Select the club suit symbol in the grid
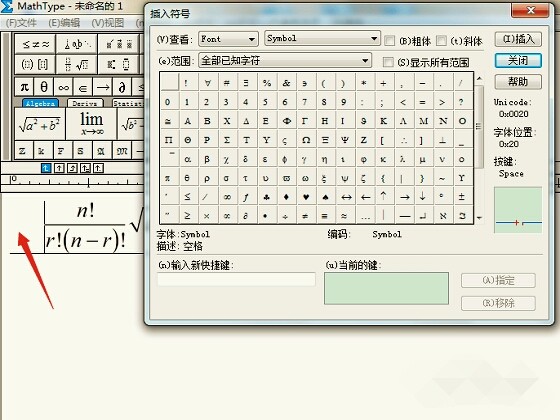Screen dimensions: 560x420 [x=266, y=197]
